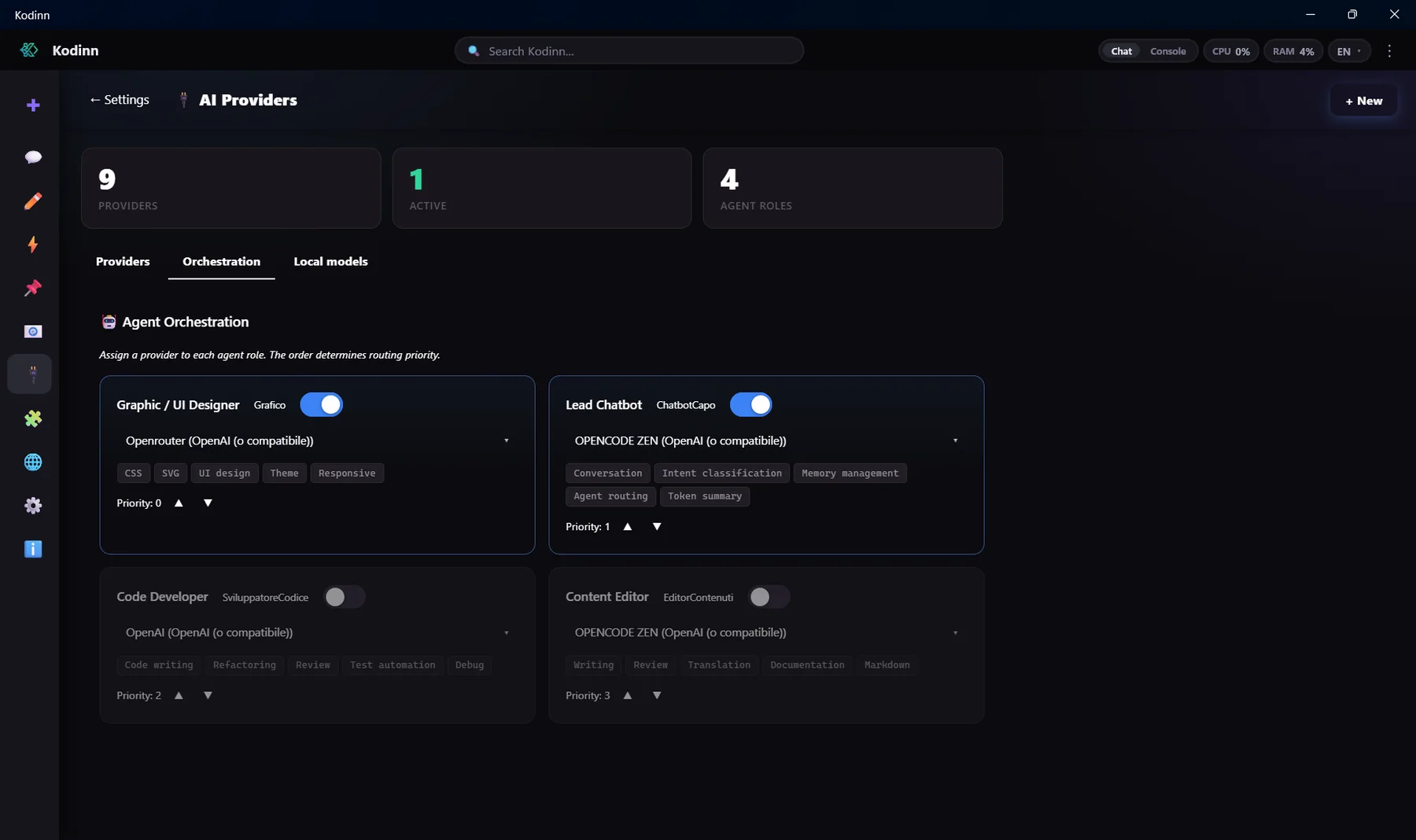The image size is (1416, 840).
Task: Open the EN language dropdown
Action: pos(1349,51)
